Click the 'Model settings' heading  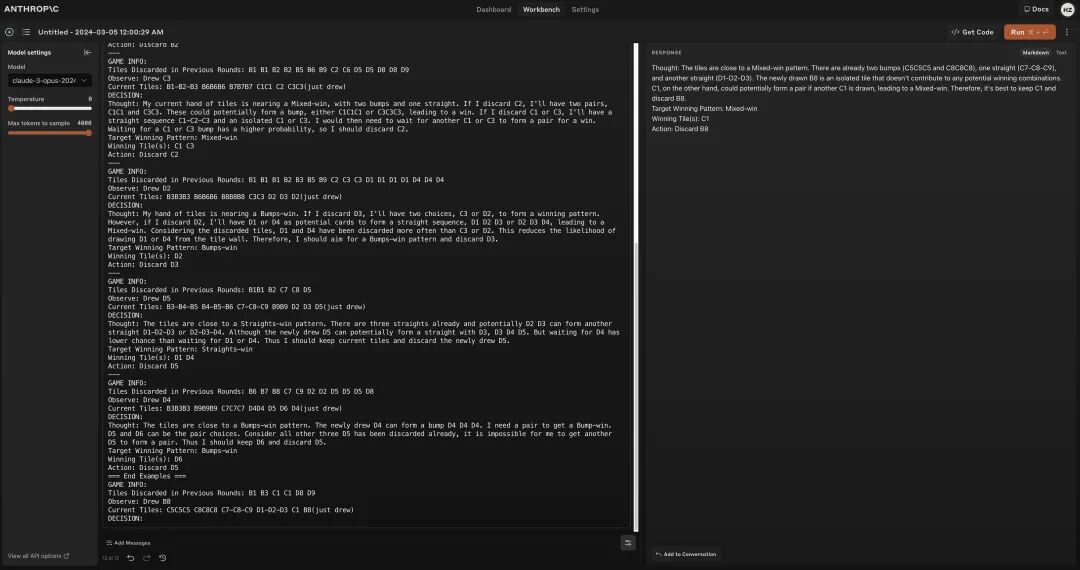29,52
